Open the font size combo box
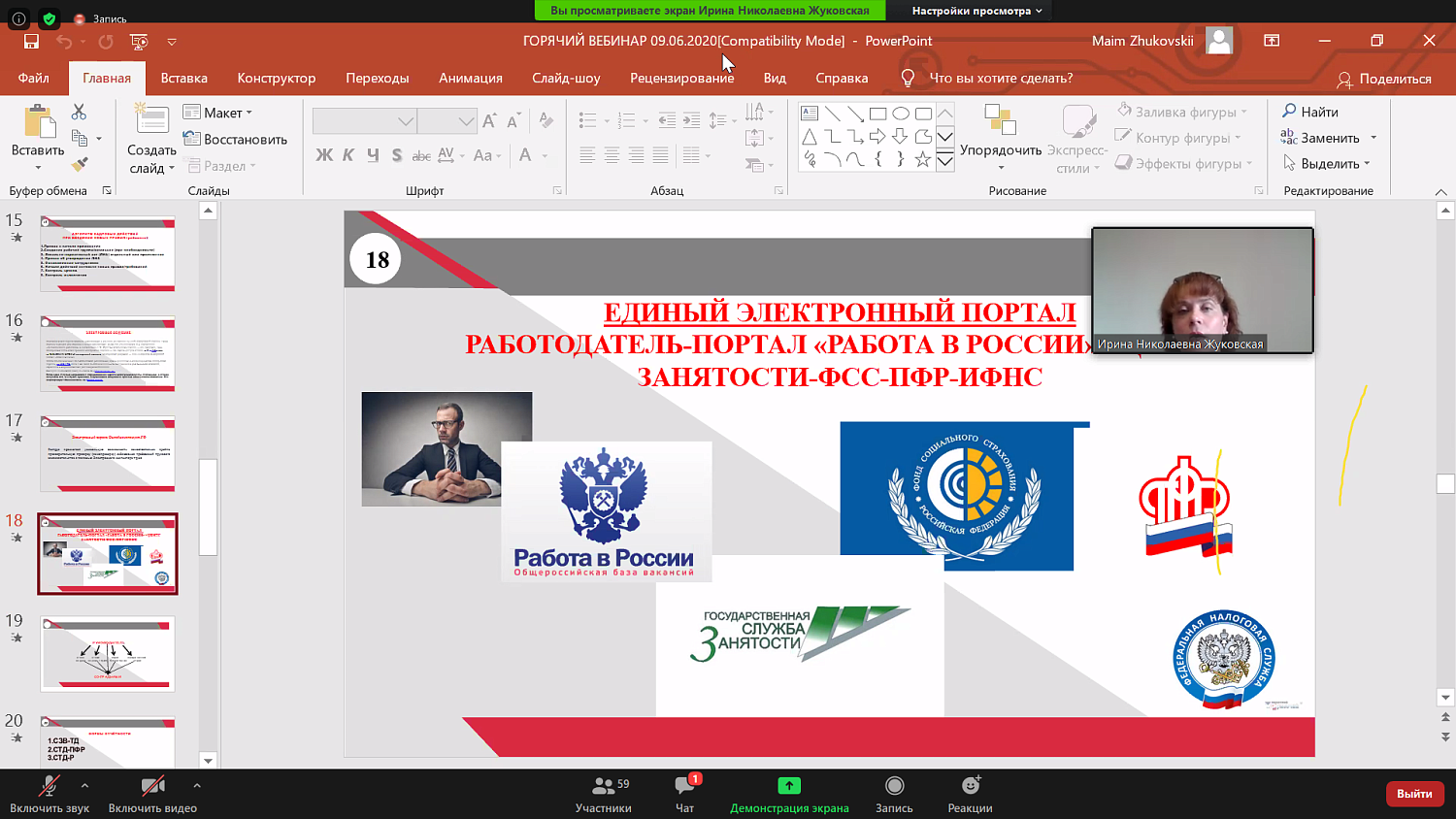1456x819 pixels. pyautogui.click(x=447, y=121)
